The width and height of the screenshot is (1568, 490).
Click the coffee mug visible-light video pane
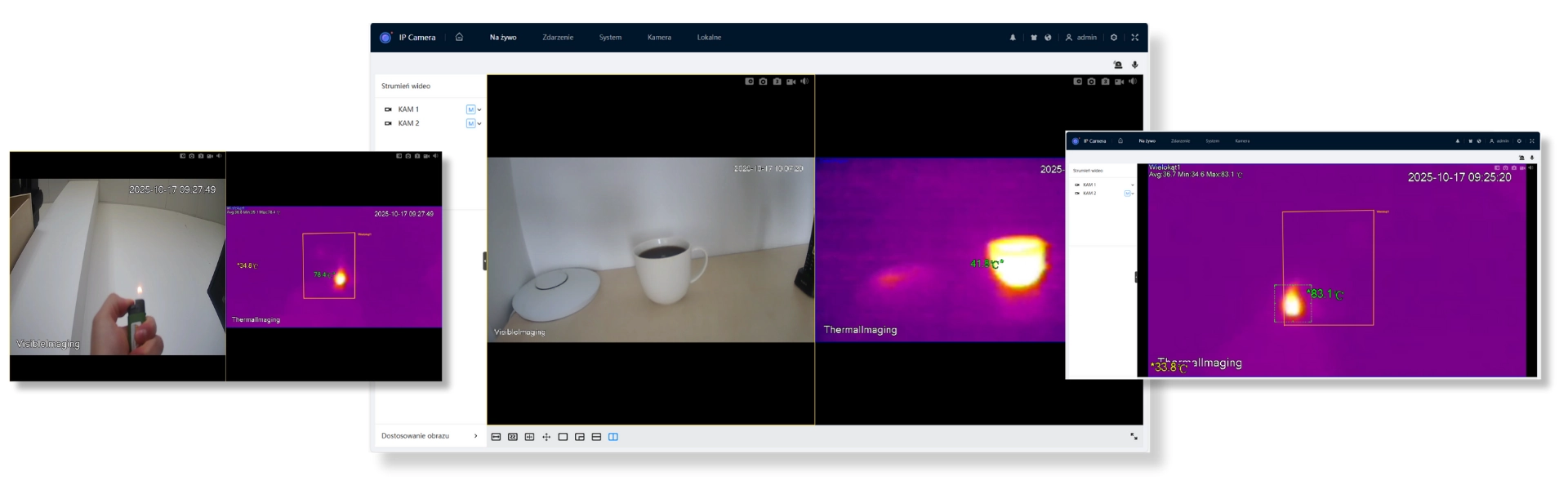650,249
